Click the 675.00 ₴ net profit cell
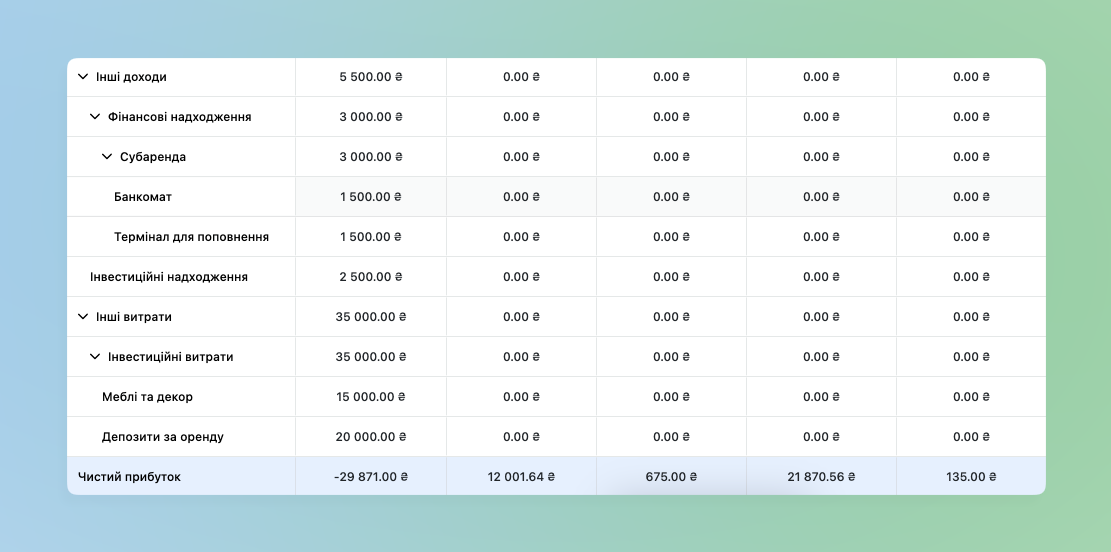Screen dimensions: 1111x552 671,477
